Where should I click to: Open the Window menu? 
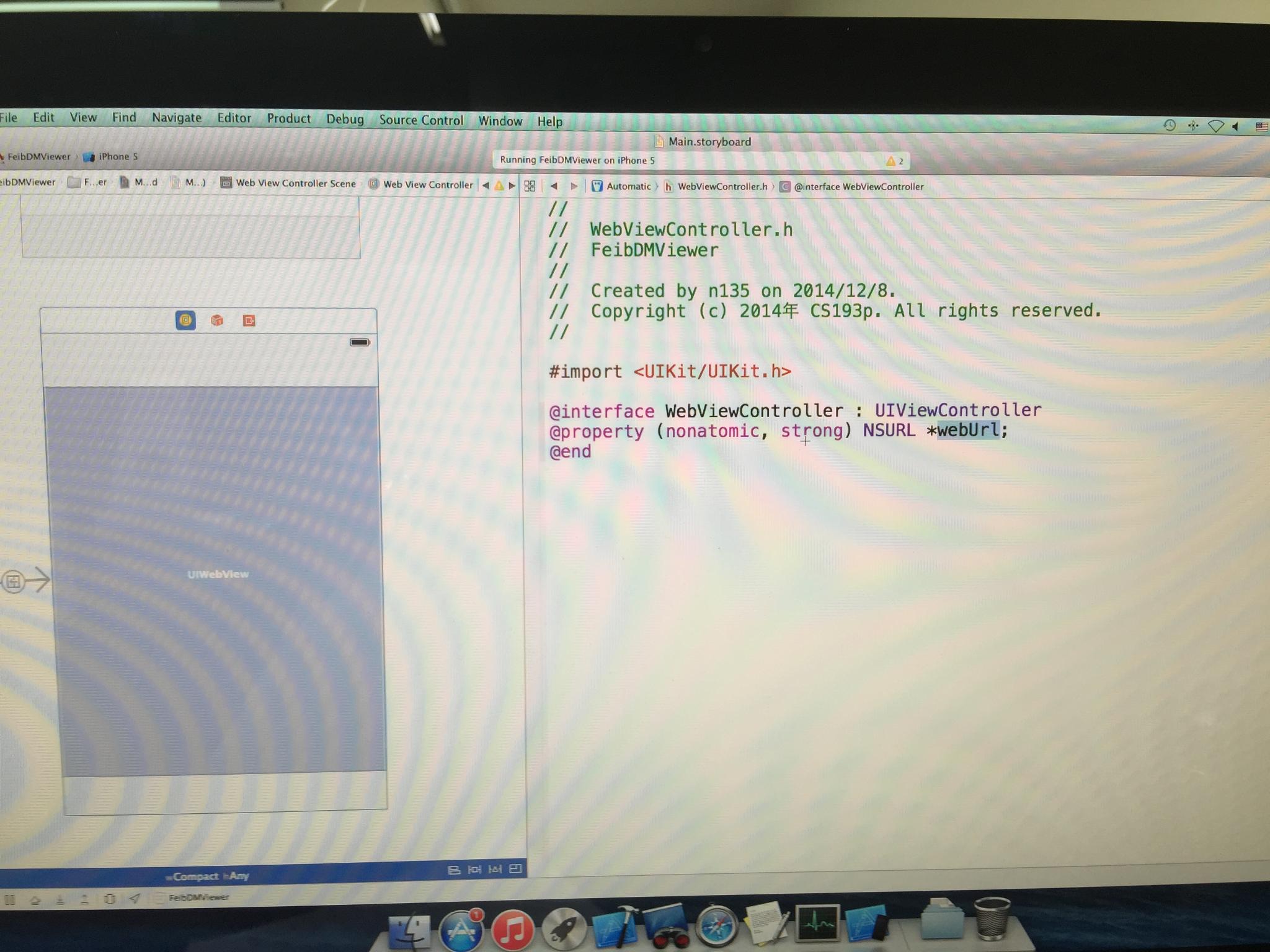tap(500, 121)
